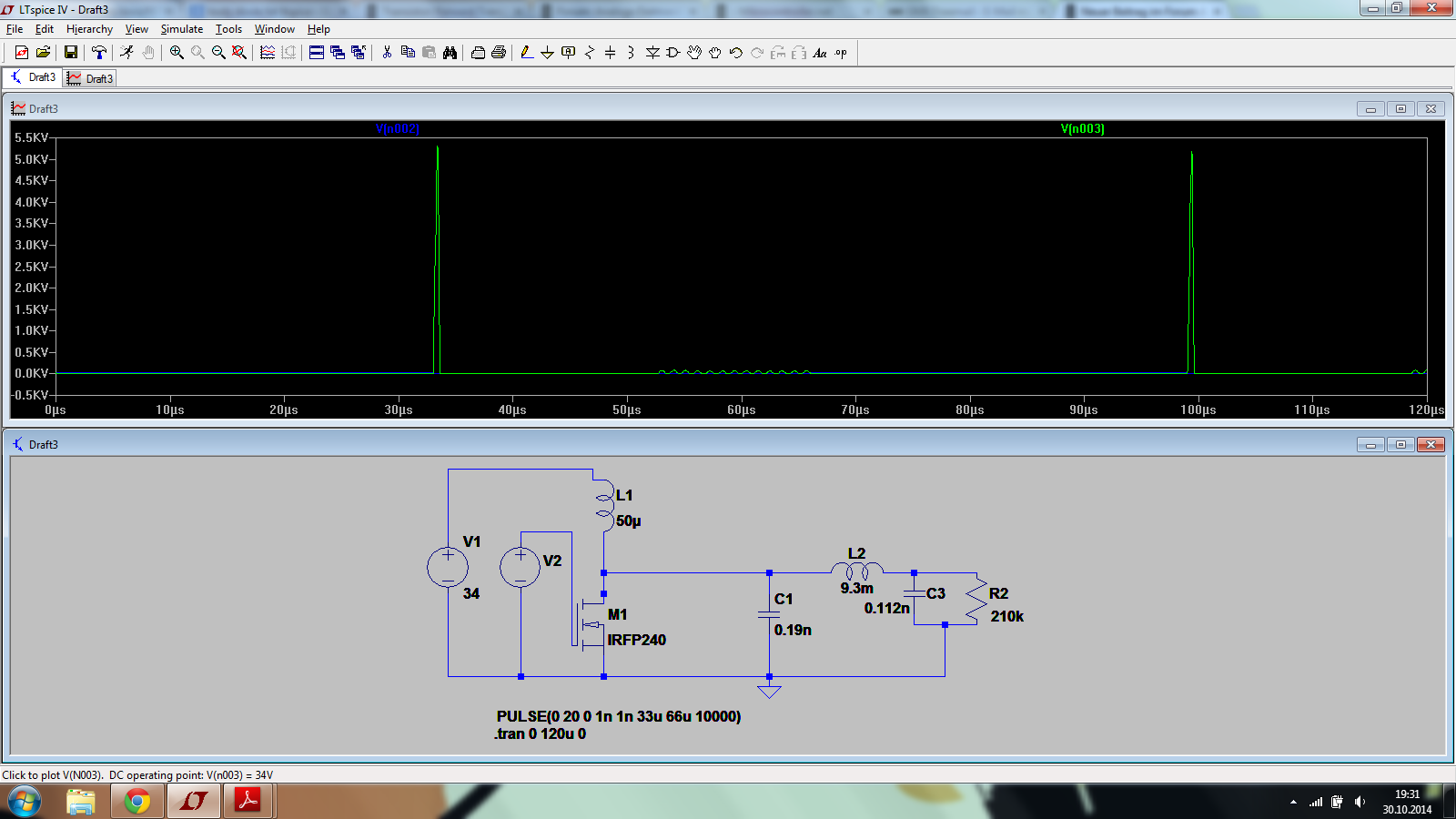
Task: Click the Zoom Out magnifier icon
Action: (218, 53)
